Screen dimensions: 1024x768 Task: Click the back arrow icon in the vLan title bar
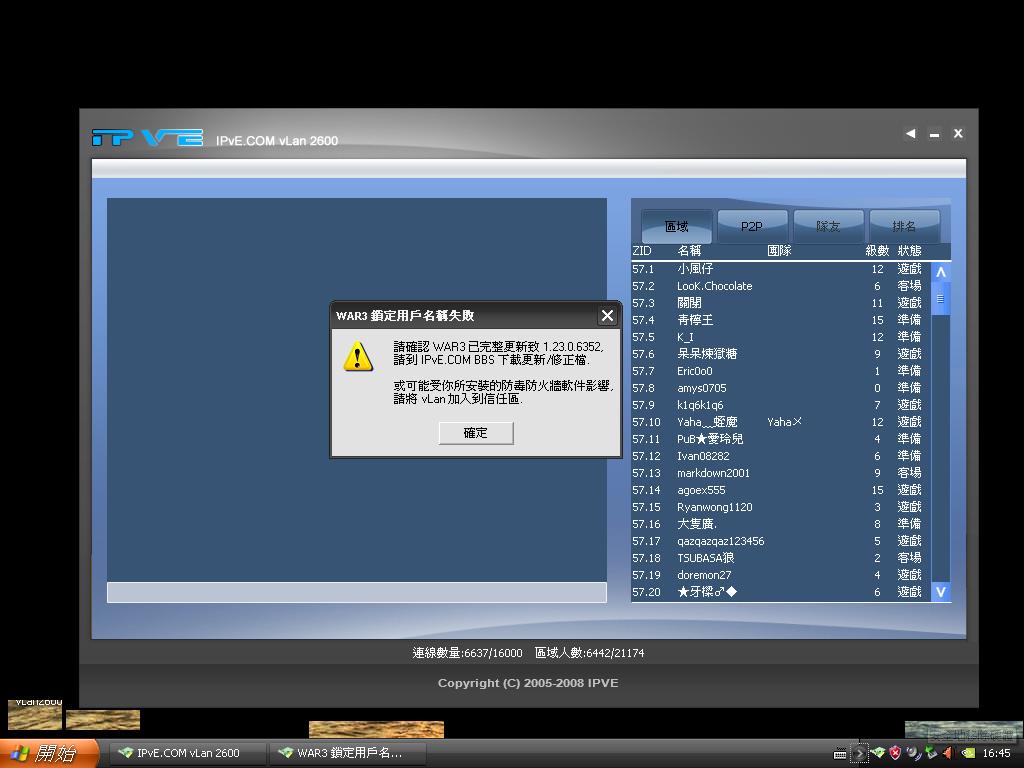[x=910, y=133]
